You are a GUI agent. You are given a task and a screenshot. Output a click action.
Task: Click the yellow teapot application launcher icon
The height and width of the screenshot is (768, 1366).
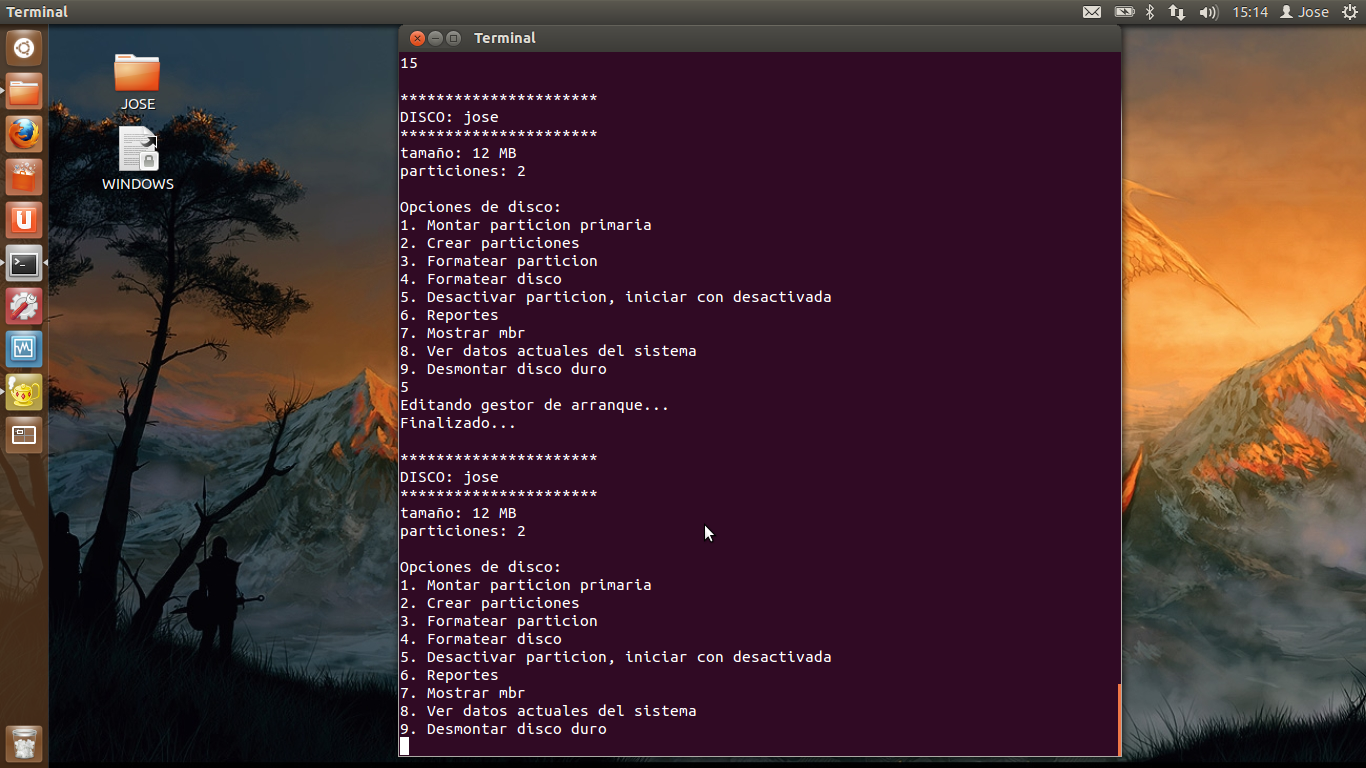(x=24, y=393)
